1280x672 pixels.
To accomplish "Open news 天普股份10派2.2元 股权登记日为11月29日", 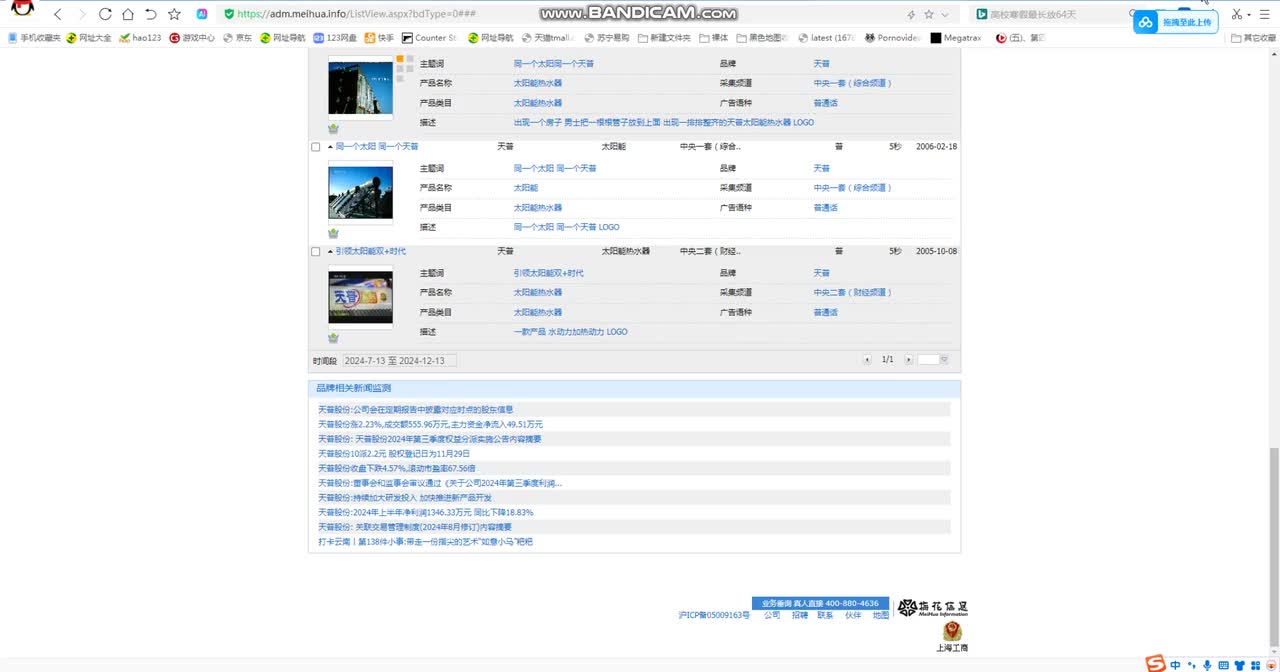I will tap(394, 453).
